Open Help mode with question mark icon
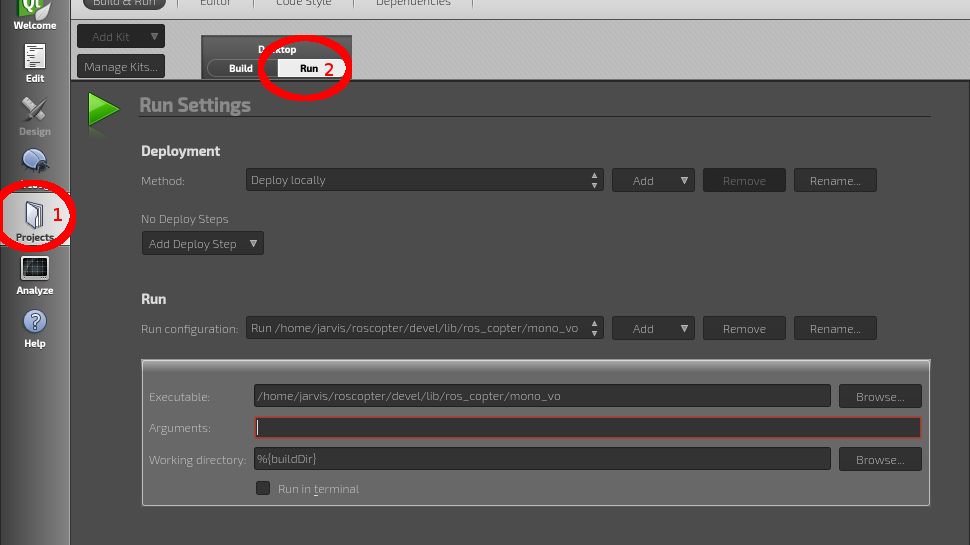This screenshot has width=970, height=545. pyautogui.click(x=35, y=327)
